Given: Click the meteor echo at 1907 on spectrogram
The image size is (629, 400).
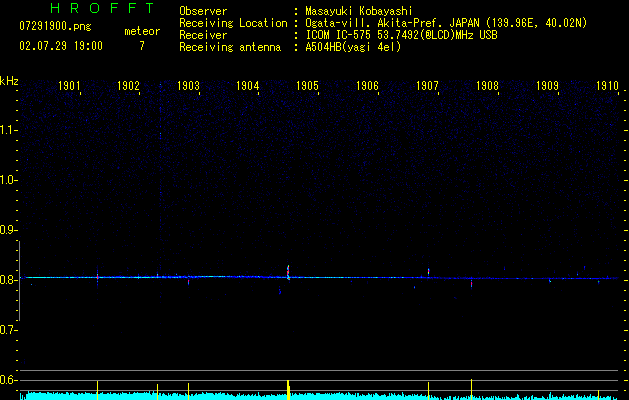Looking at the screenshot, I should tap(428, 272).
